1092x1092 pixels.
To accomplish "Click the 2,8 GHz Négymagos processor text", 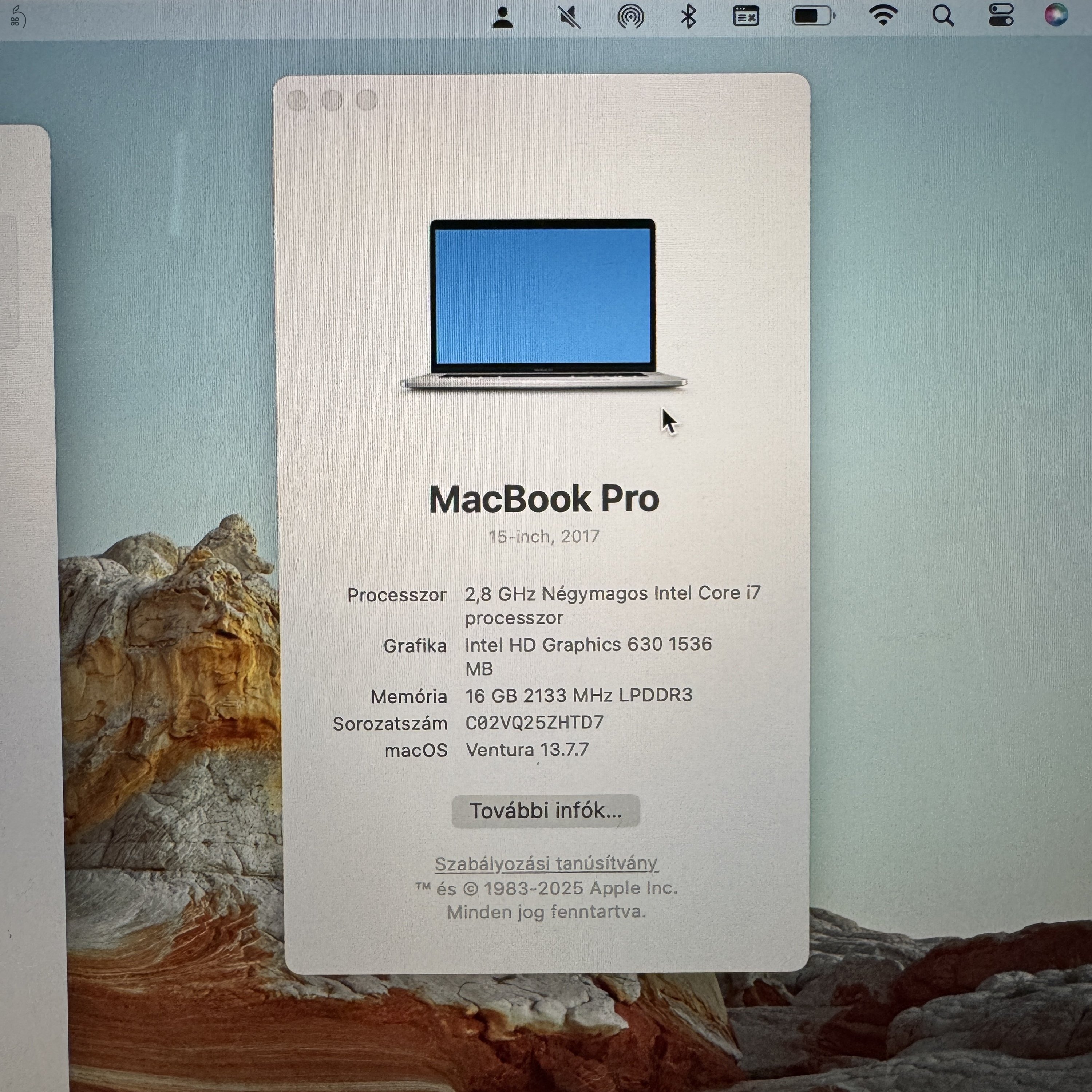I will click(613, 605).
